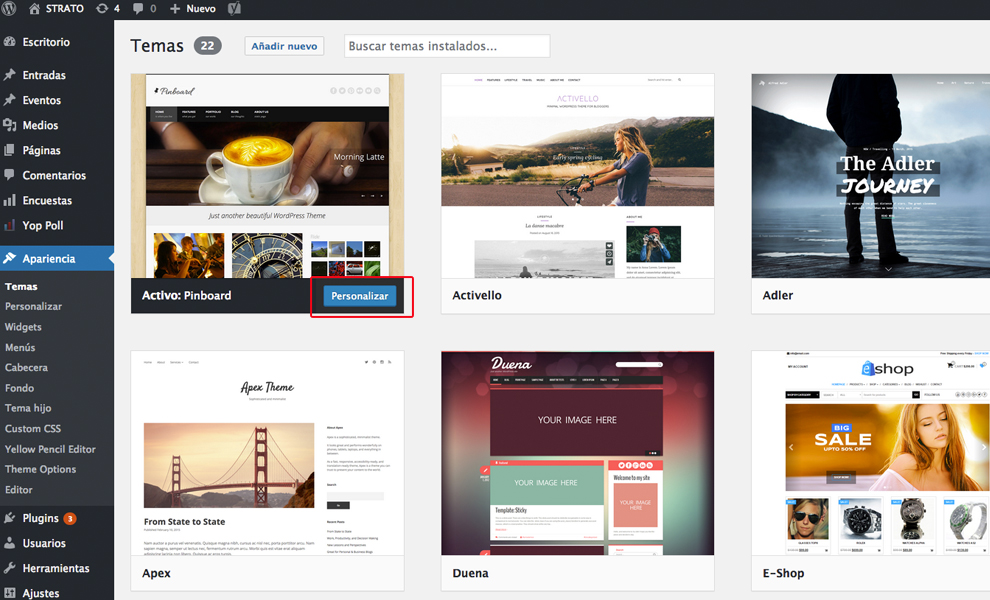The image size is (990, 600).
Task: Open the Yoast SEO icon in admin bar
Action: click(x=234, y=8)
